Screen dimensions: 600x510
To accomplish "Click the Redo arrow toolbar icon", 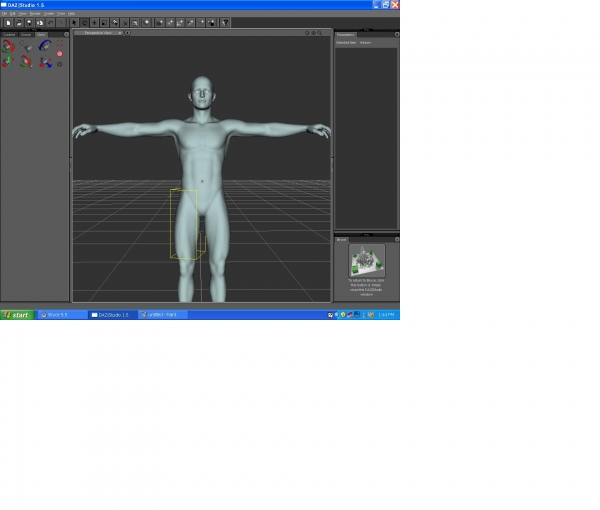I will tap(60, 23).
